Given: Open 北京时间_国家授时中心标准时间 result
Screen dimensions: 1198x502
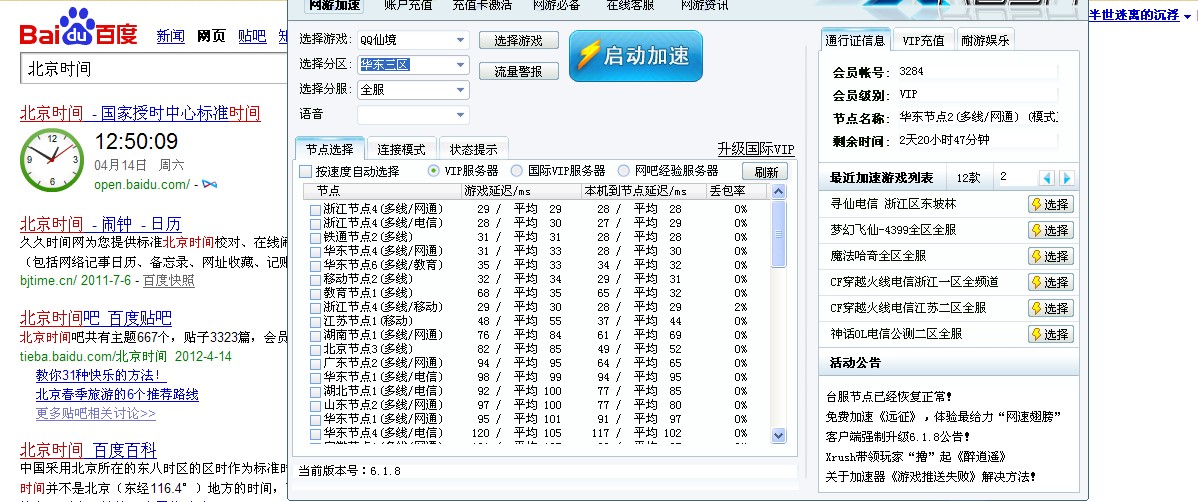Looking at the screenshot, I should point(140,114).
